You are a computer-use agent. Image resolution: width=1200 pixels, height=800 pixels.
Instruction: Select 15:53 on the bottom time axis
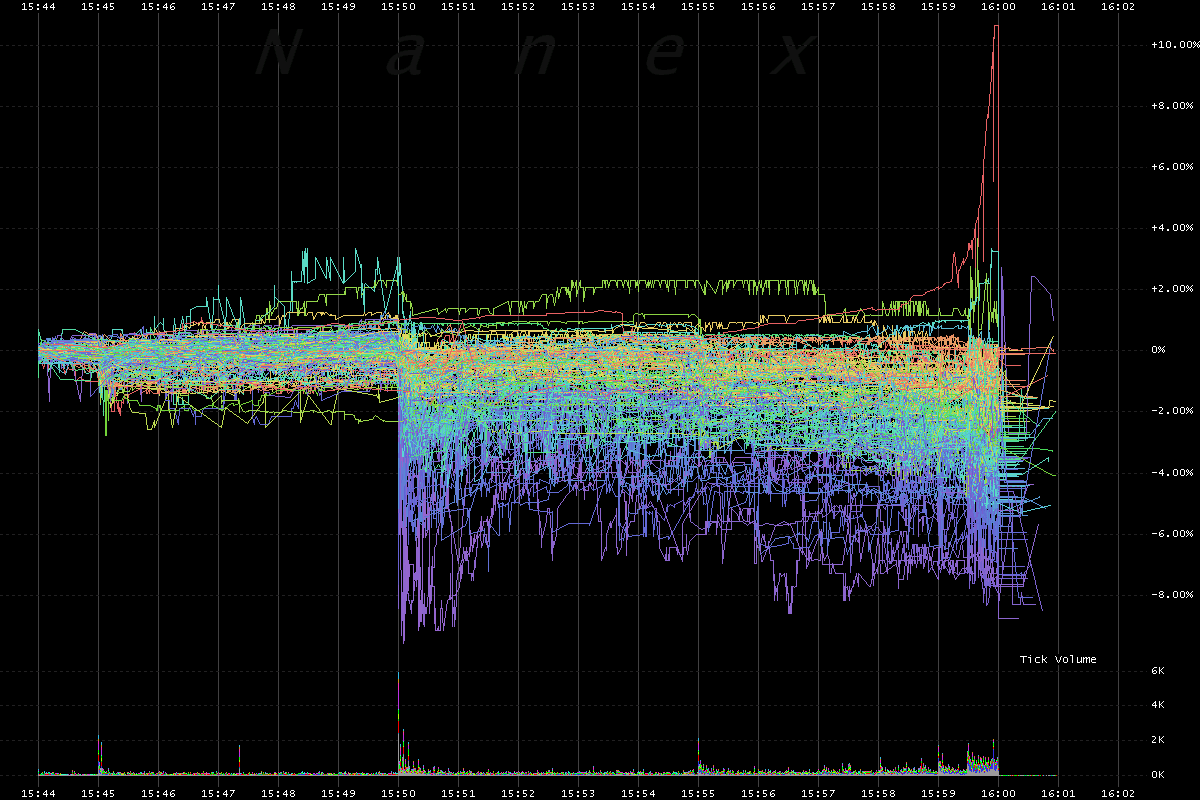click(578, 793)
